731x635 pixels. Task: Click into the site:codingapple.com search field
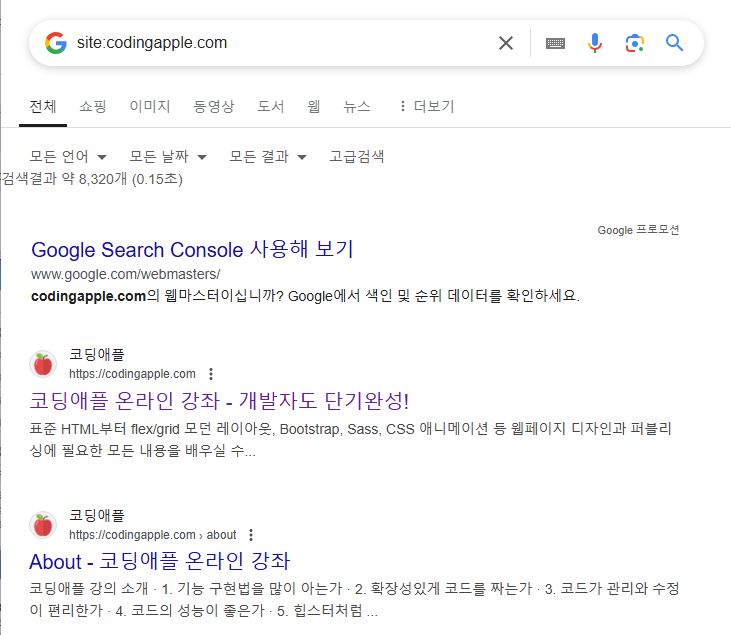[x=280, y=43]
